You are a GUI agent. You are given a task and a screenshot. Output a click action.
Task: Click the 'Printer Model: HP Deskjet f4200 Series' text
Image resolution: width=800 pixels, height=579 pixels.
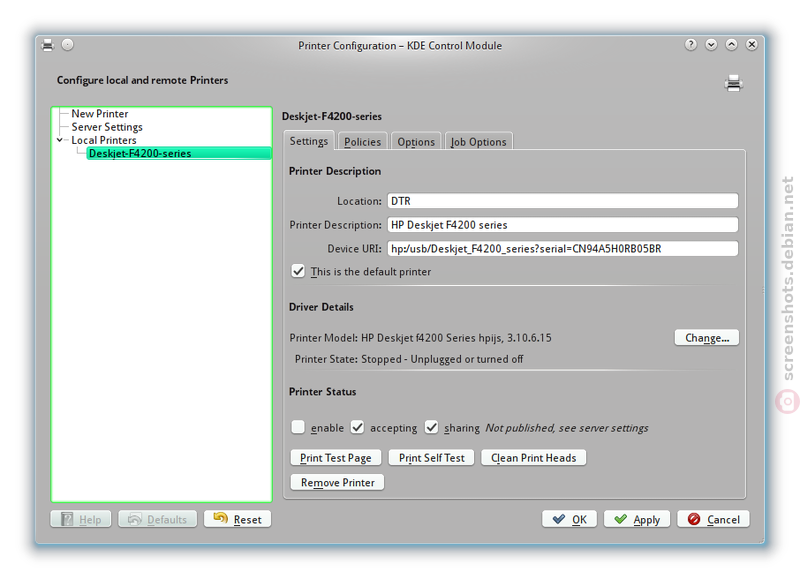[x=420, y=338]
